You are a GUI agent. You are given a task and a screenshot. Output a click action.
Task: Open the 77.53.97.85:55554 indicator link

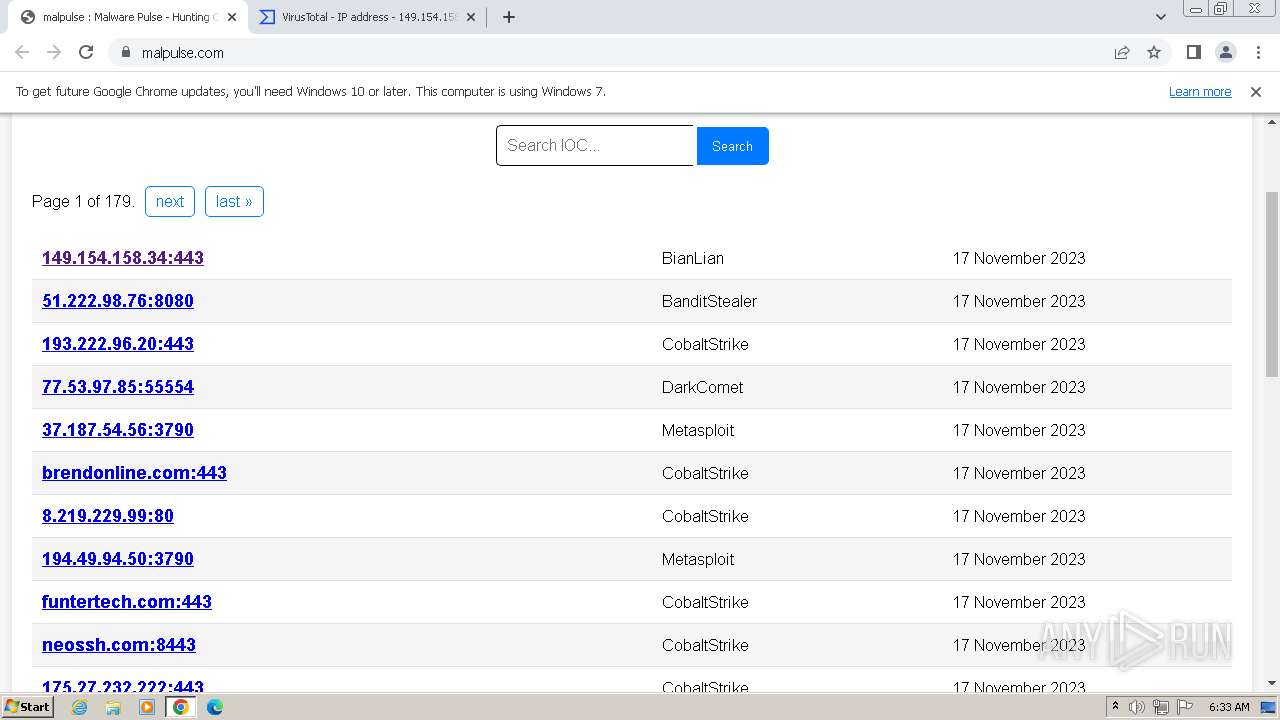click(118, 387)
